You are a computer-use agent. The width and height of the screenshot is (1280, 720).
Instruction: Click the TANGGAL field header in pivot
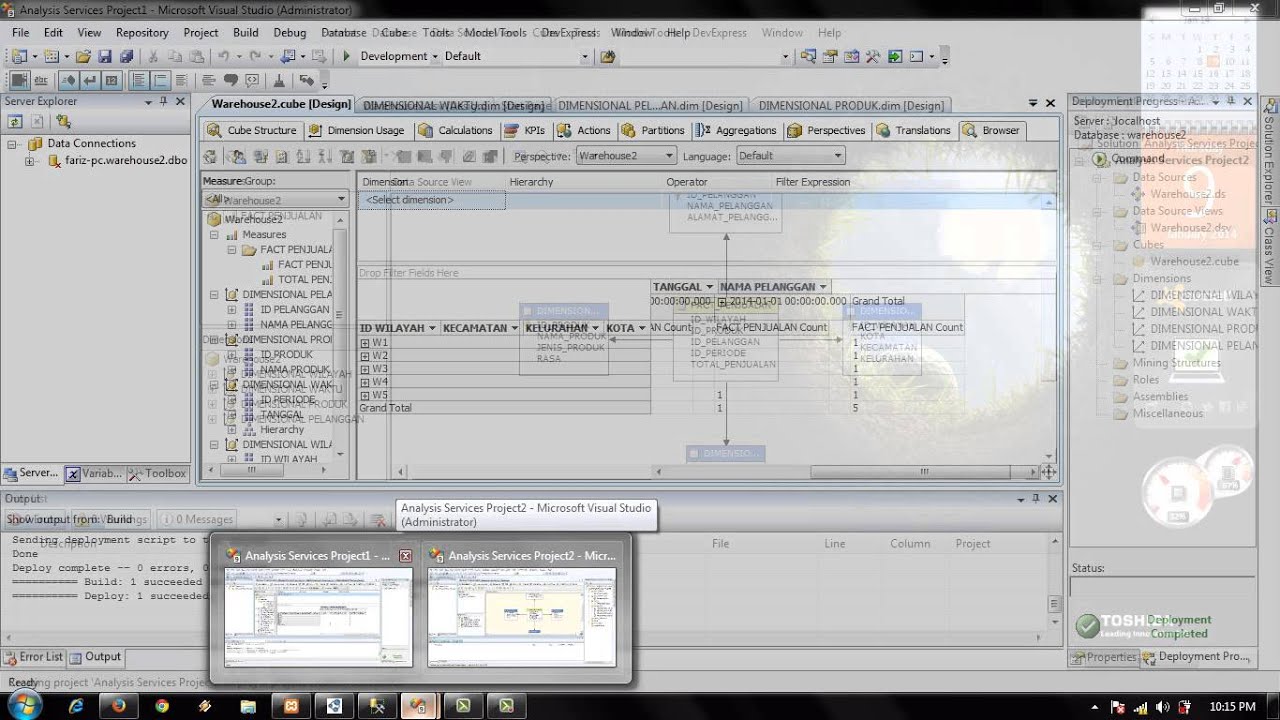[x=683, y=287]
